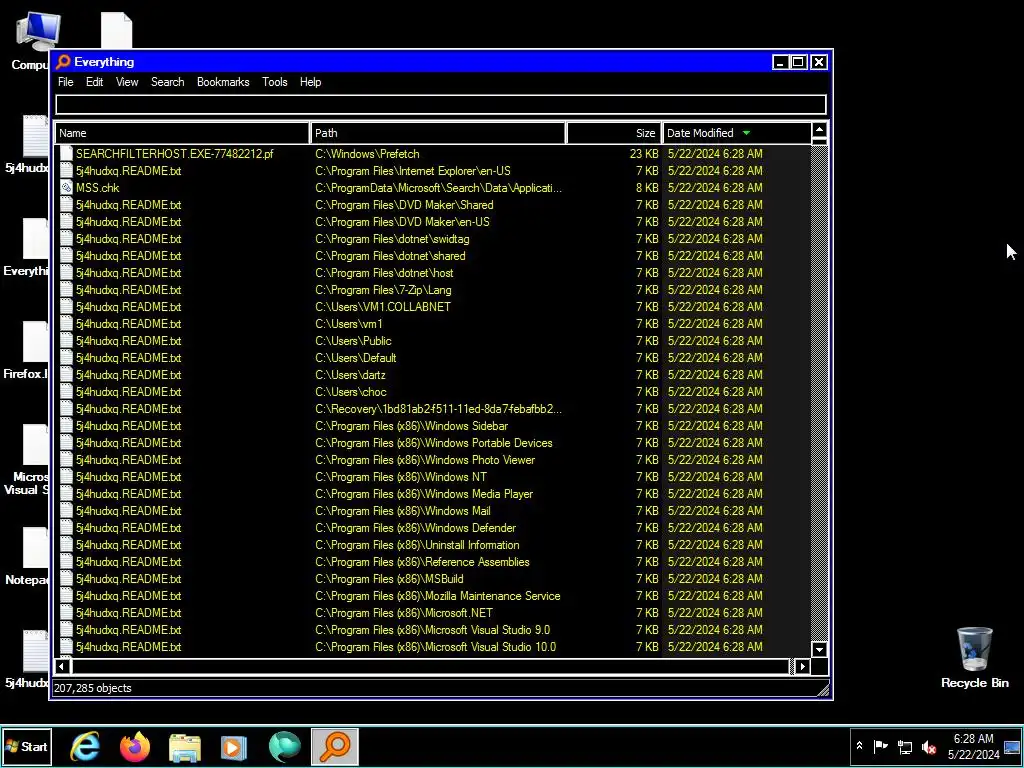This screenshot has height=768, width=1024.
Task: Click path Microsoft Visual Studio 10.0
Action: point(436,647)
